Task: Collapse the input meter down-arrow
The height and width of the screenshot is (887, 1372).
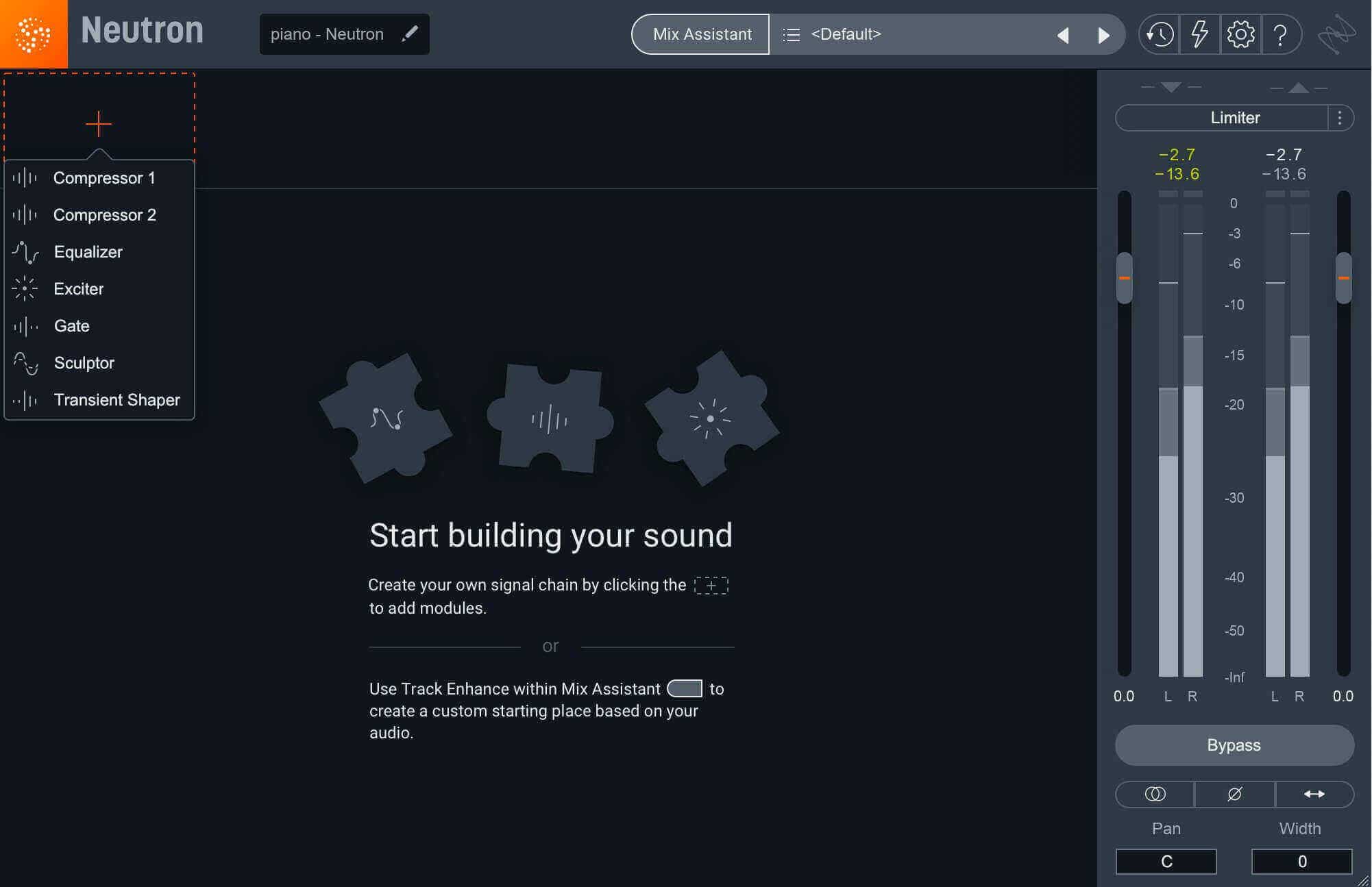Action: (1171, 88)
